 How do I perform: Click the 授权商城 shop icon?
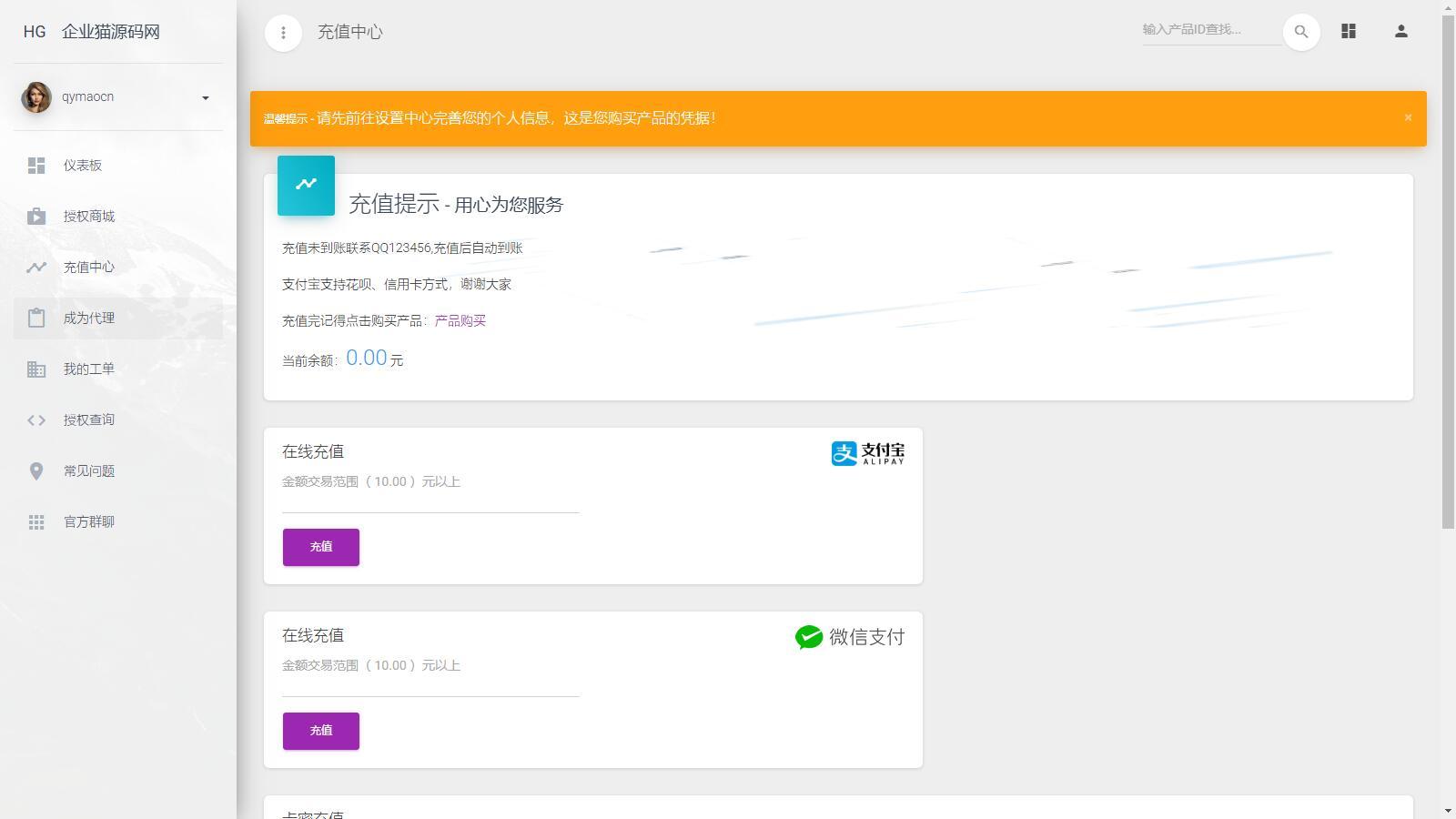point(36,217)
